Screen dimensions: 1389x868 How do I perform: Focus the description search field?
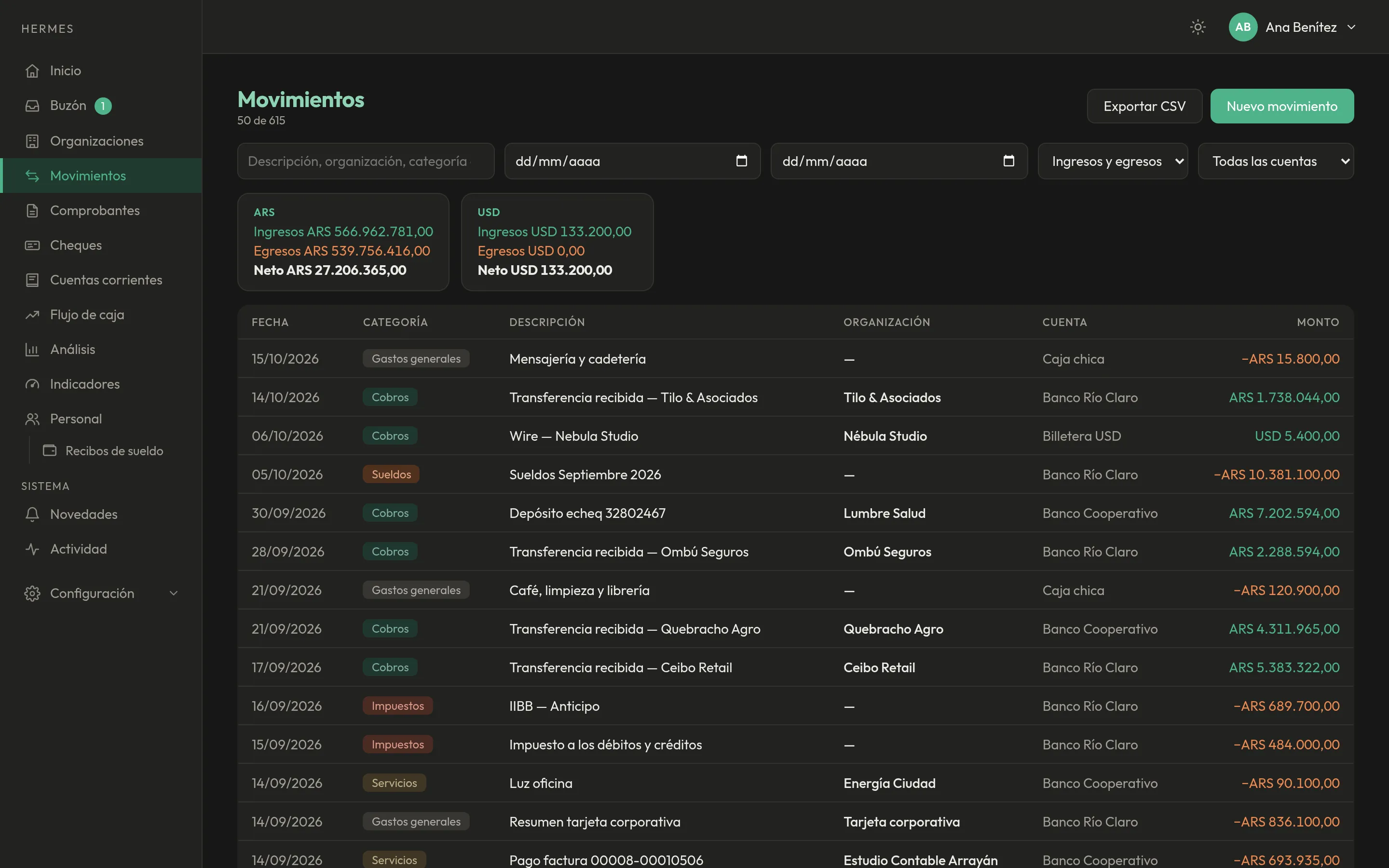pos(366,162)
